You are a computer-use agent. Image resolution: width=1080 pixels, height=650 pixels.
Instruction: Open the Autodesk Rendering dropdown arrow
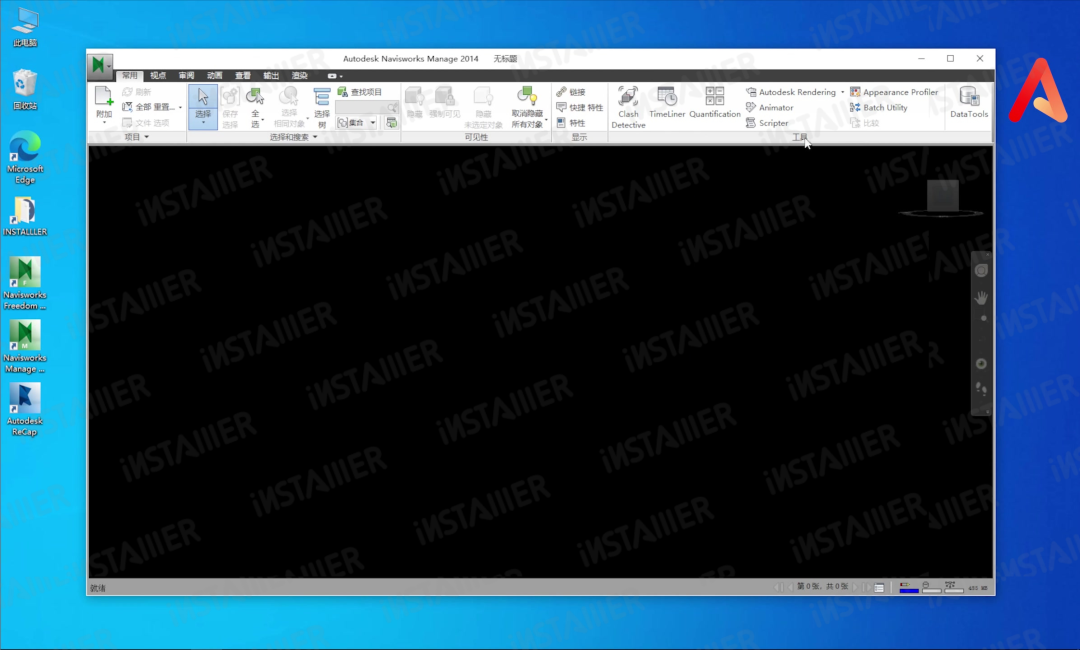pos(842,92)
